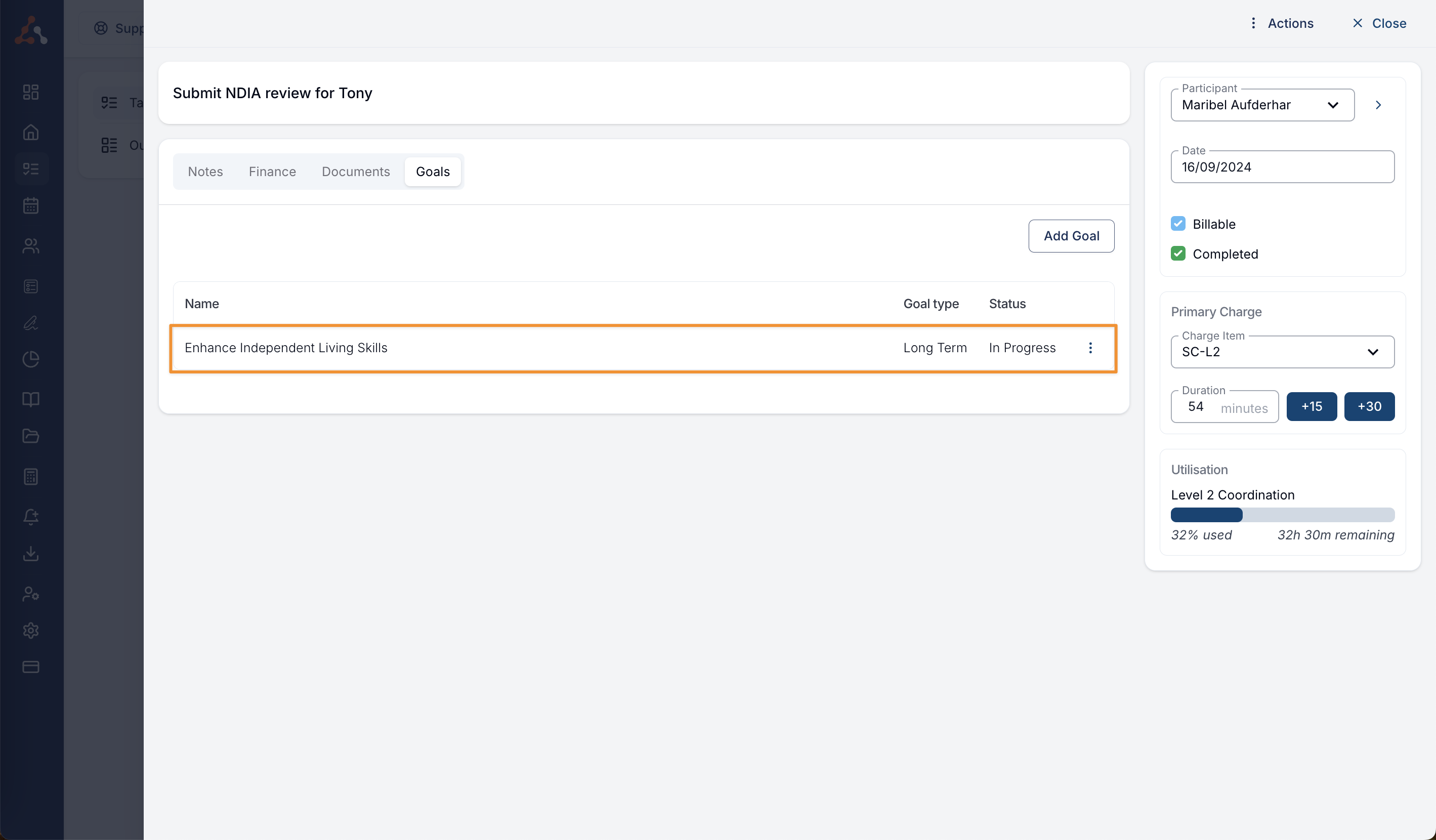Select the Goals tab
This screenshot has height=840, width=1436.
433,172
